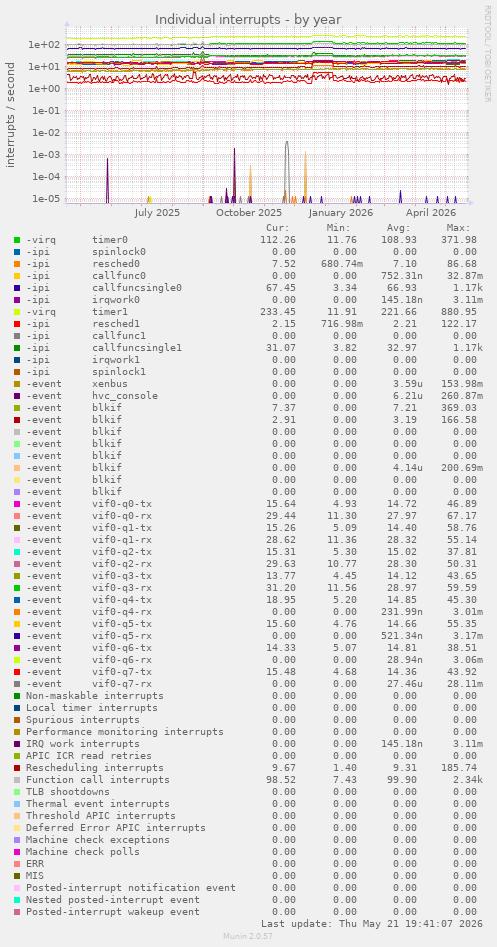
Task: Click the gray Function call interrupts swatch
Action: 17,780
